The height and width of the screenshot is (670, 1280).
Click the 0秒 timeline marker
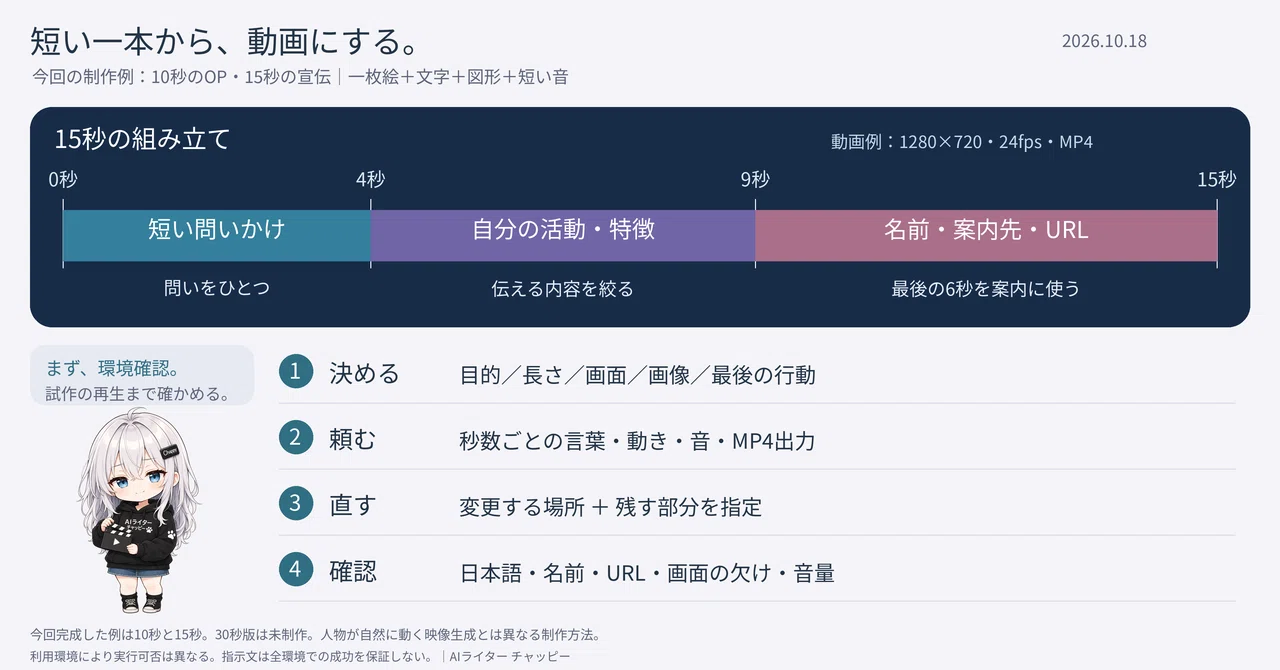click(x=63, y=180)
